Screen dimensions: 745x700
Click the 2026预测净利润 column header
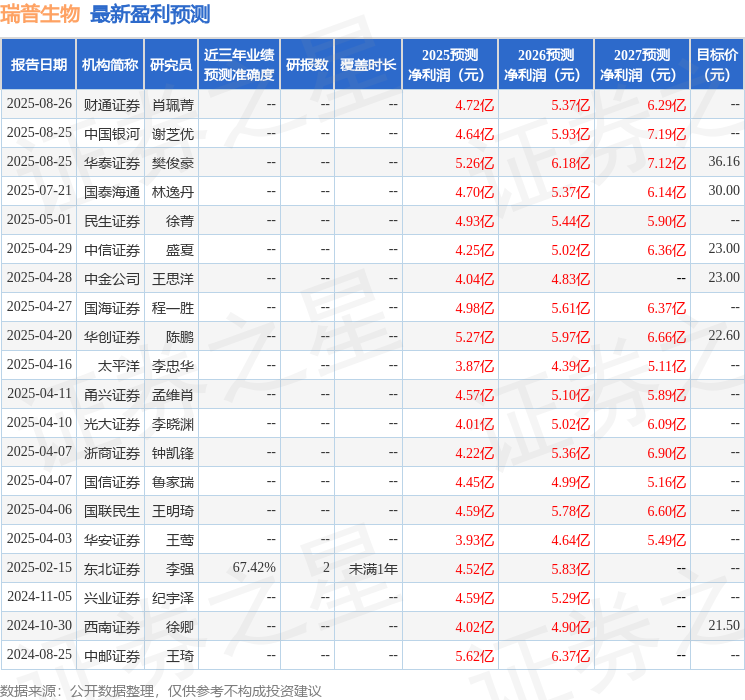pyautogui.click(x=546, y=65)
